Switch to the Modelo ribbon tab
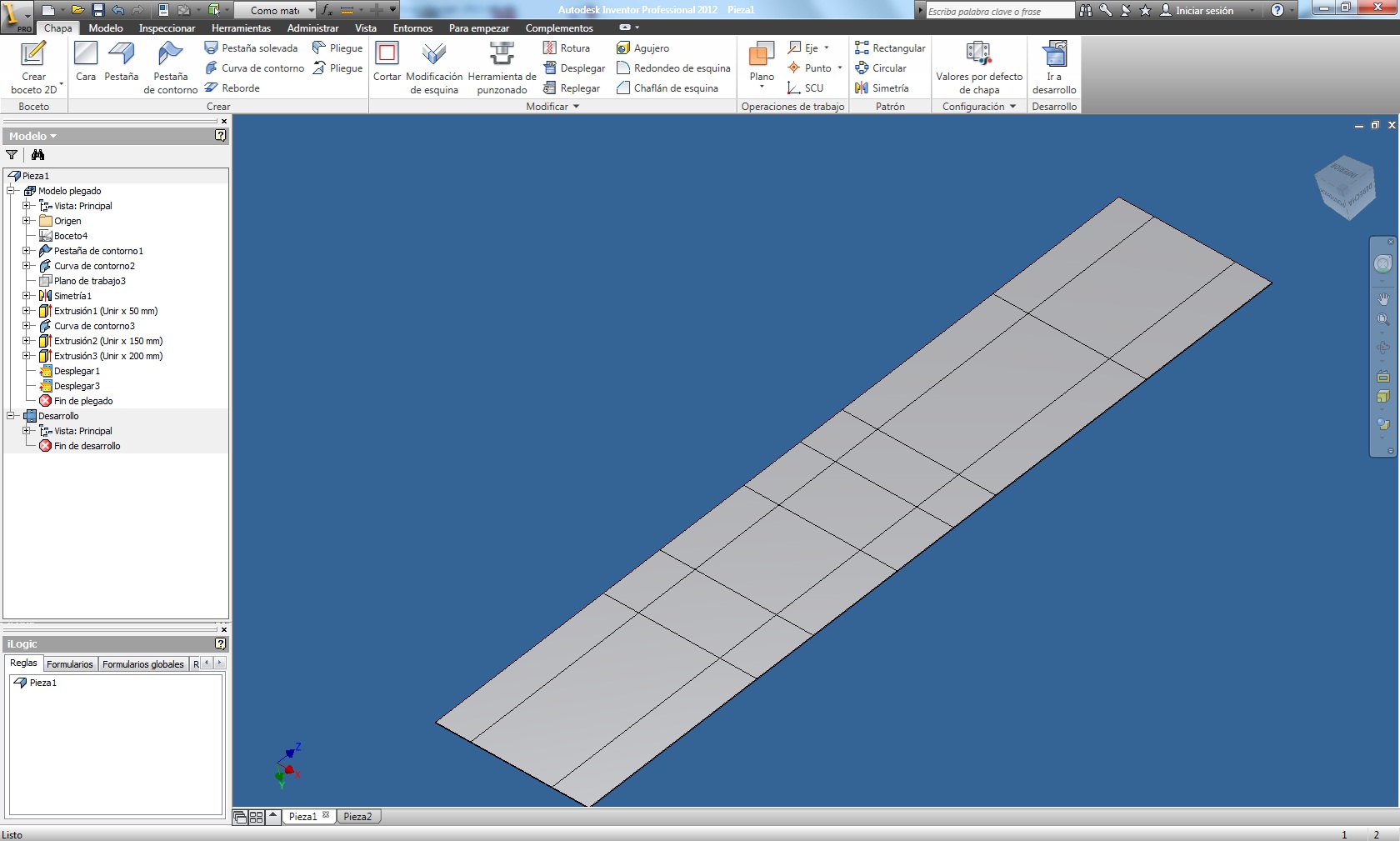Viewport: 1400px width, 841px height. 106,28
